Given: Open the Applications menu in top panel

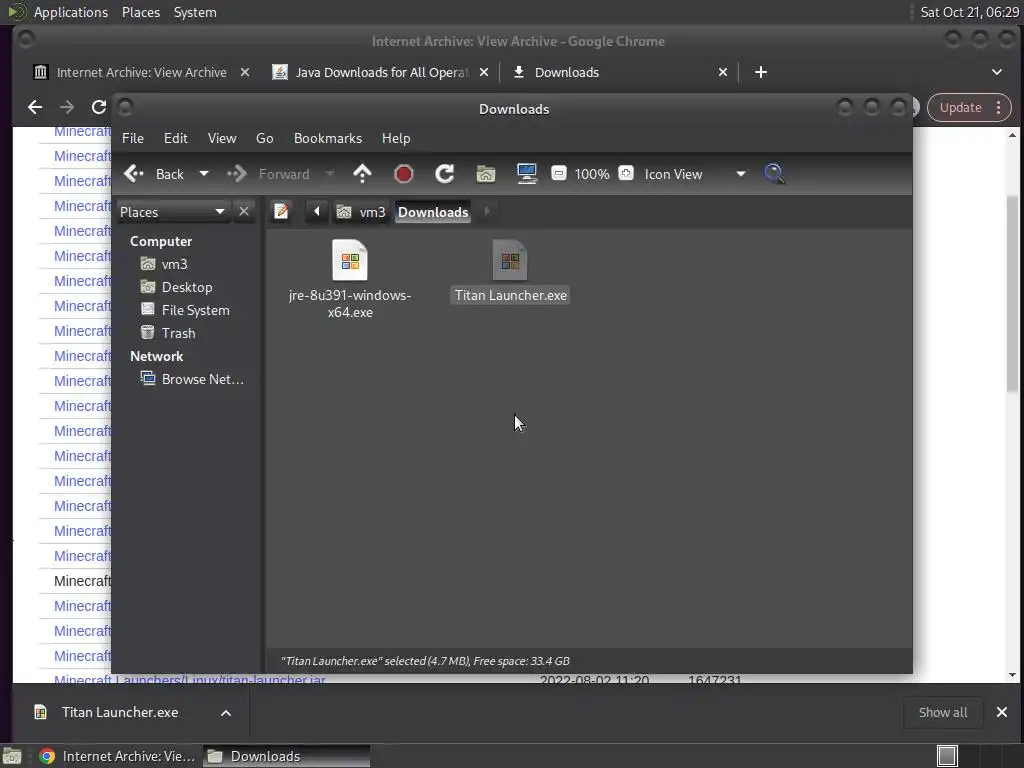Looking at the screenshot, I should coord(71,12).
